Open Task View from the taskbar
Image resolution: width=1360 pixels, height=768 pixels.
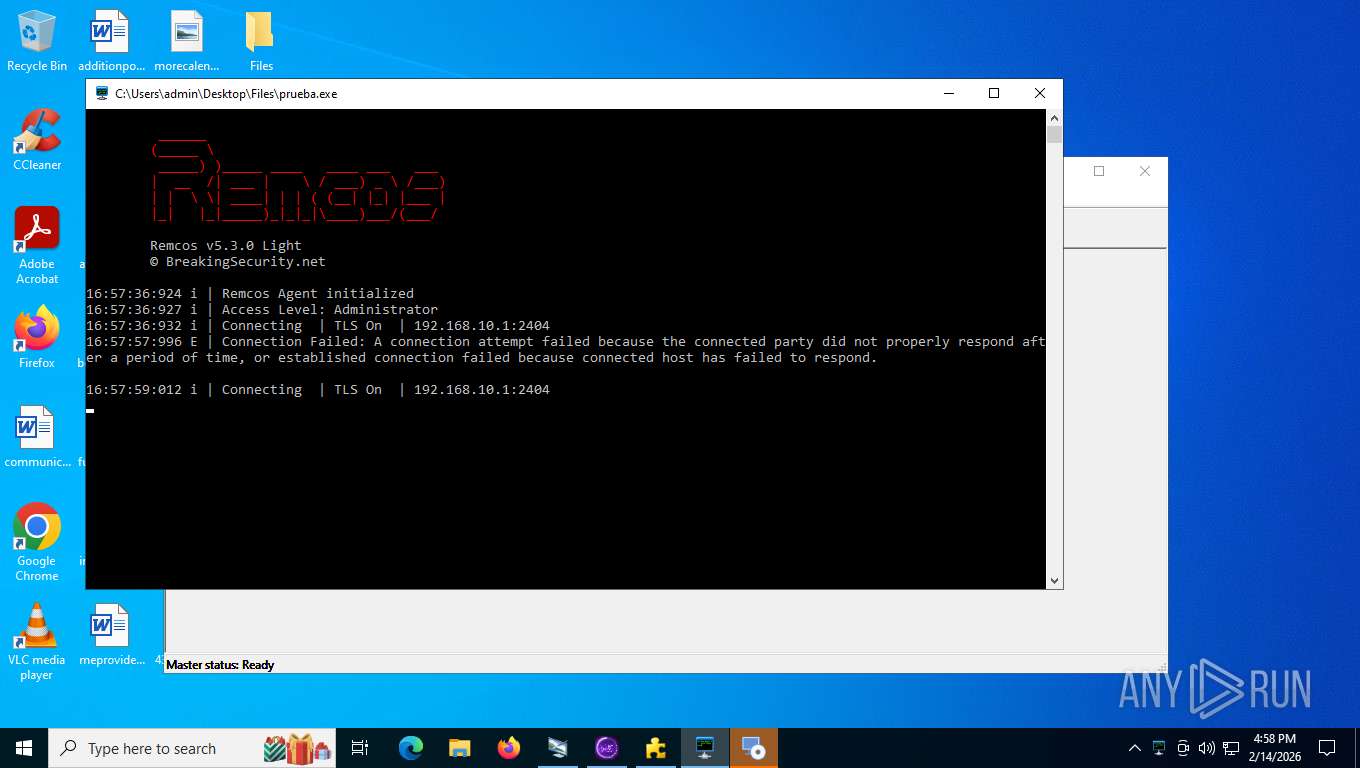click(360, 748)
